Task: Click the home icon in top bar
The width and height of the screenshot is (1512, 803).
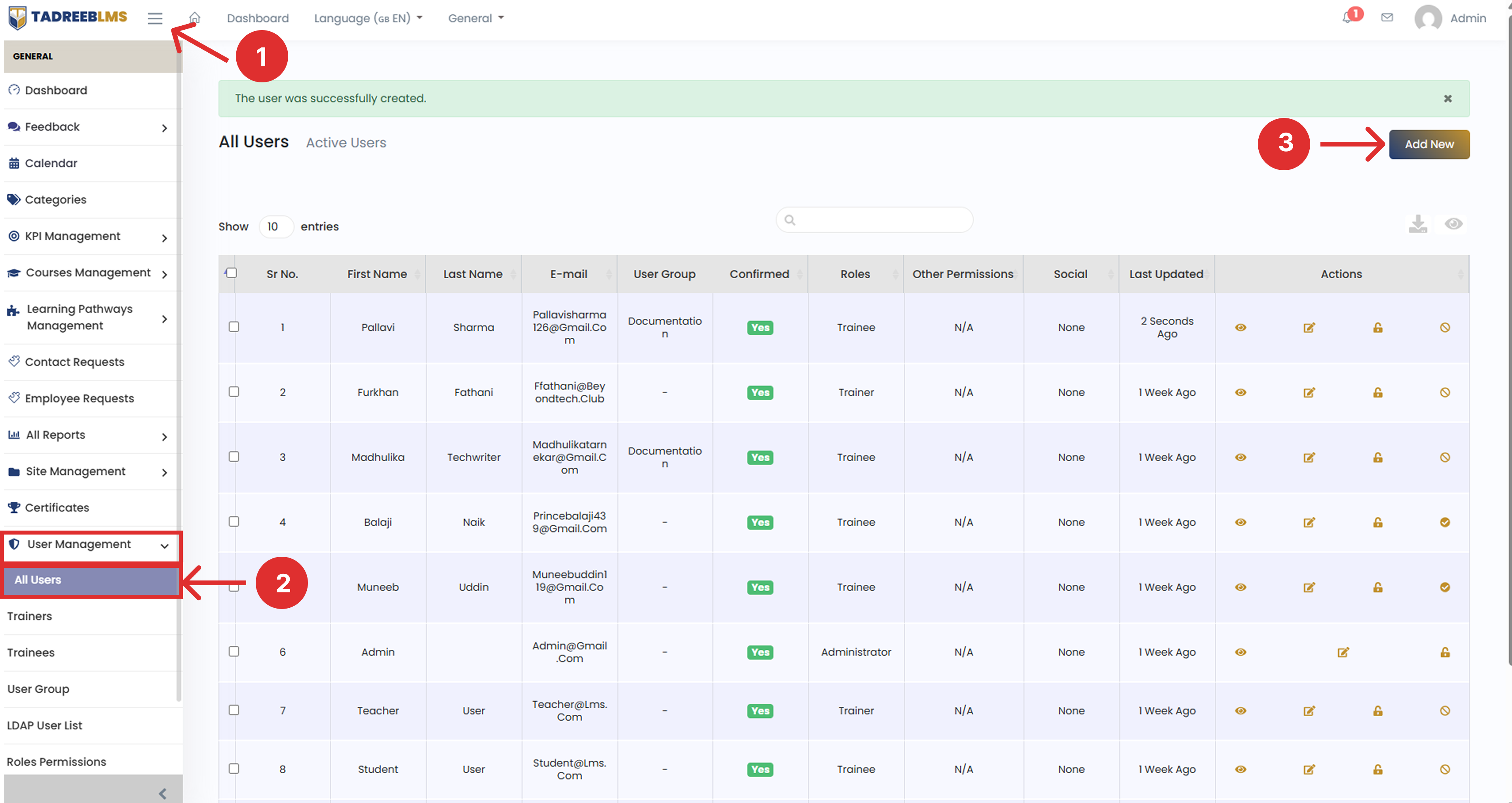Action: [x=195, y=17]
